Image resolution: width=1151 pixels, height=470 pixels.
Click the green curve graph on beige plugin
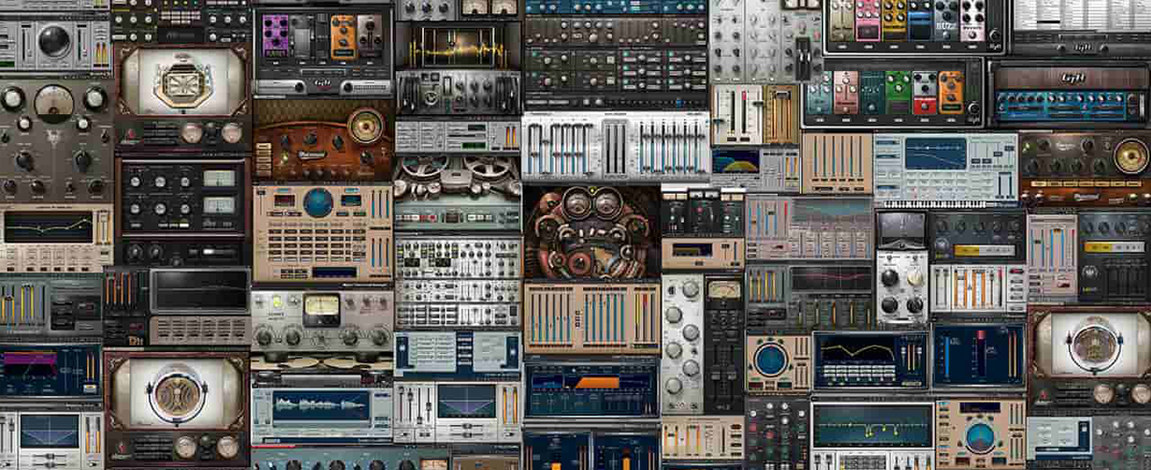(x=48, y=226)
